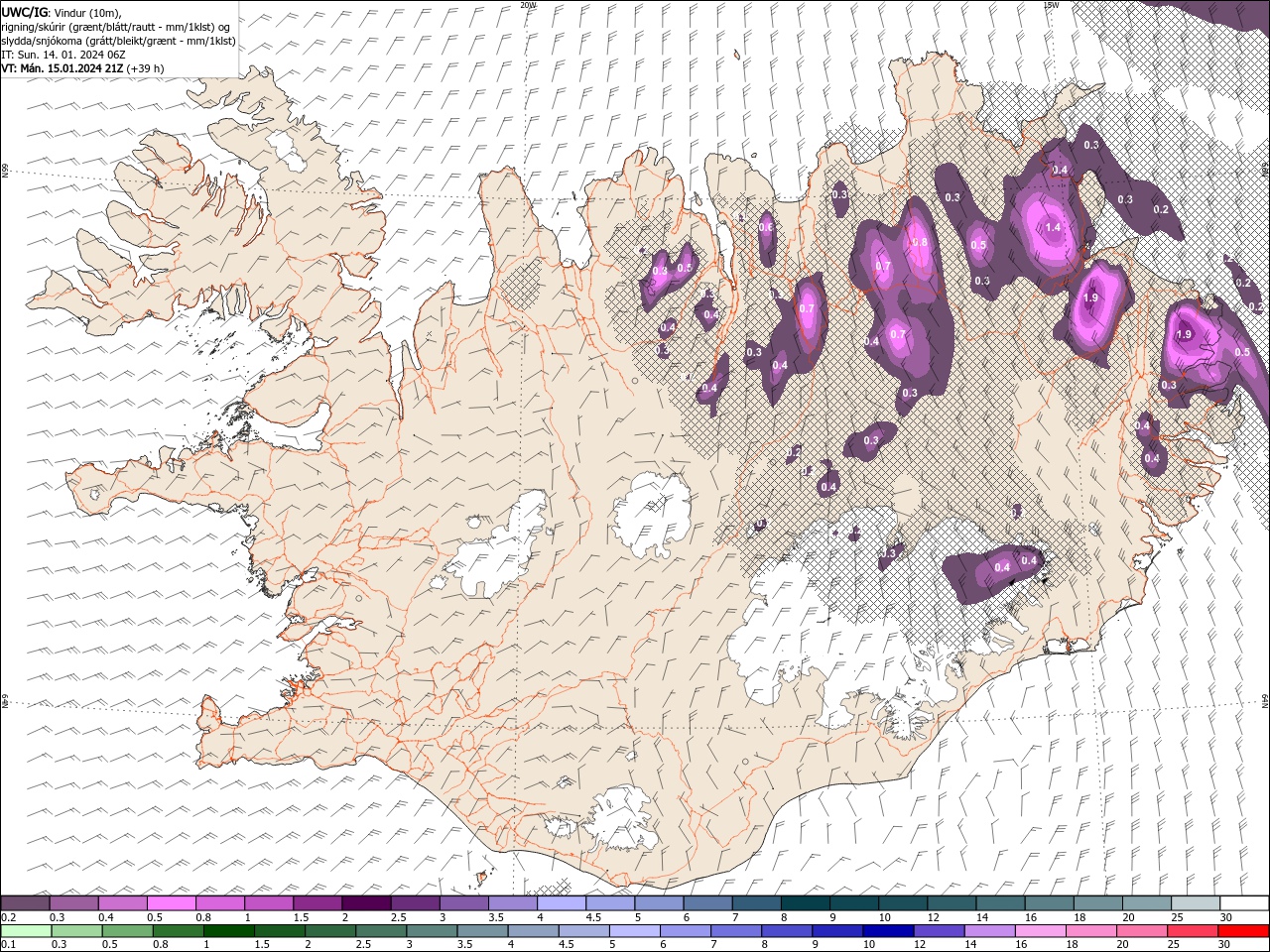Click the bright red swatch in lower legend row
1270x952 pixels.
coord(1244,931)
